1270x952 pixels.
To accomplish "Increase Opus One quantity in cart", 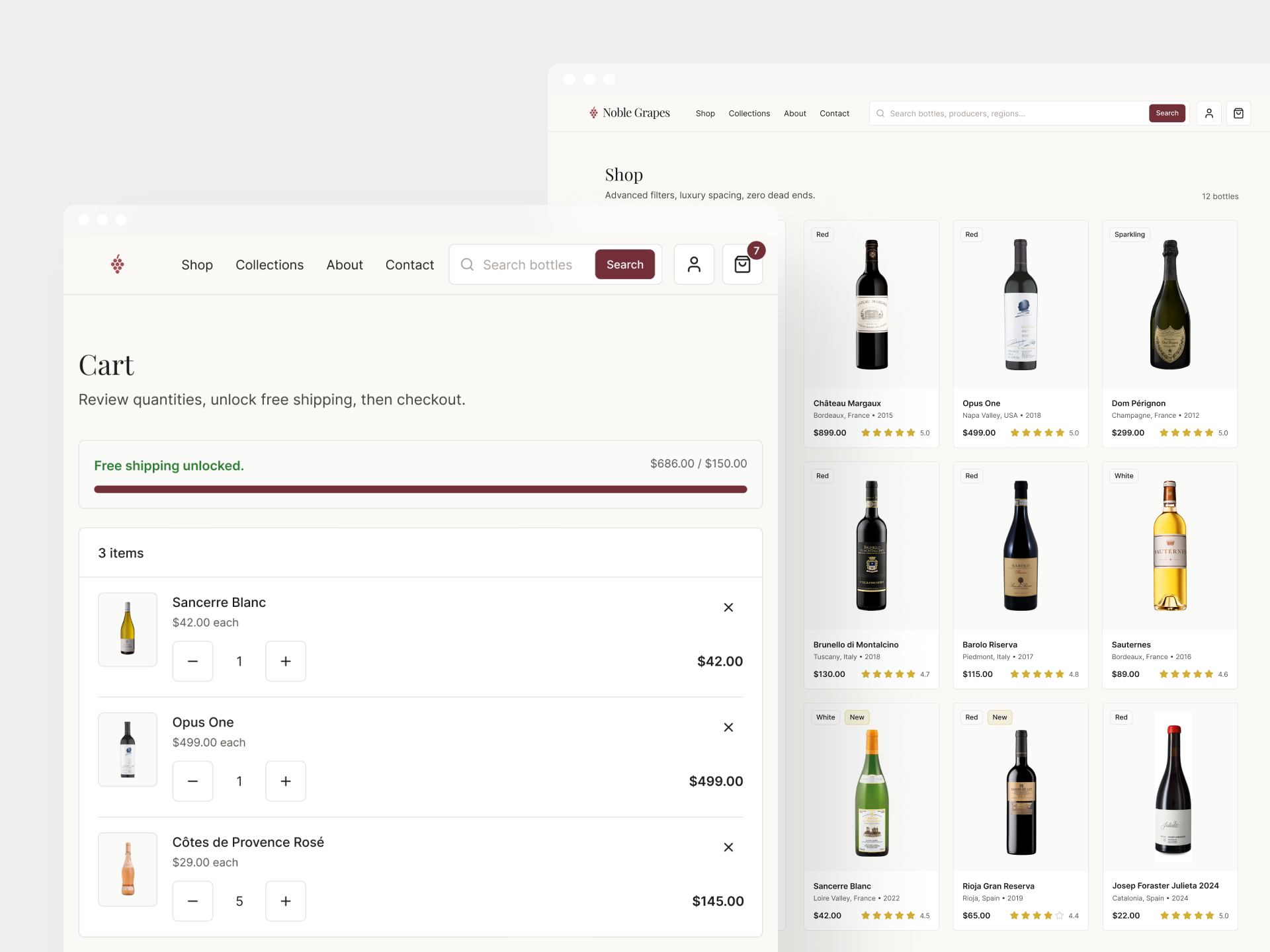I will (x=286, y=781).
